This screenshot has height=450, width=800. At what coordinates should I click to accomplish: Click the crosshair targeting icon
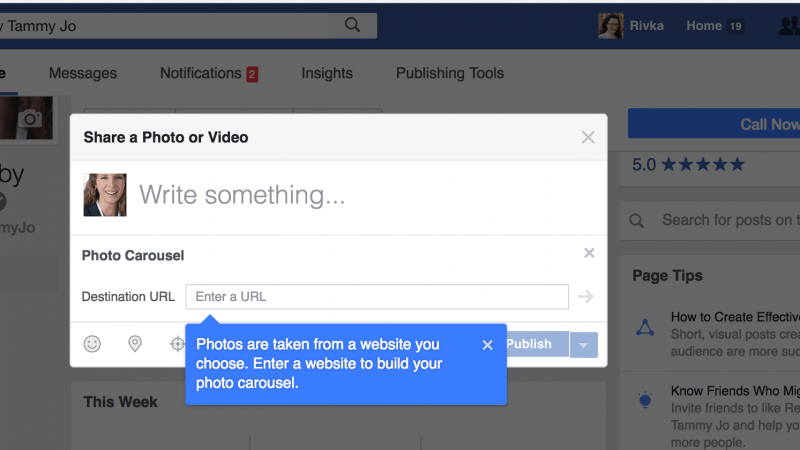(178, 344)
